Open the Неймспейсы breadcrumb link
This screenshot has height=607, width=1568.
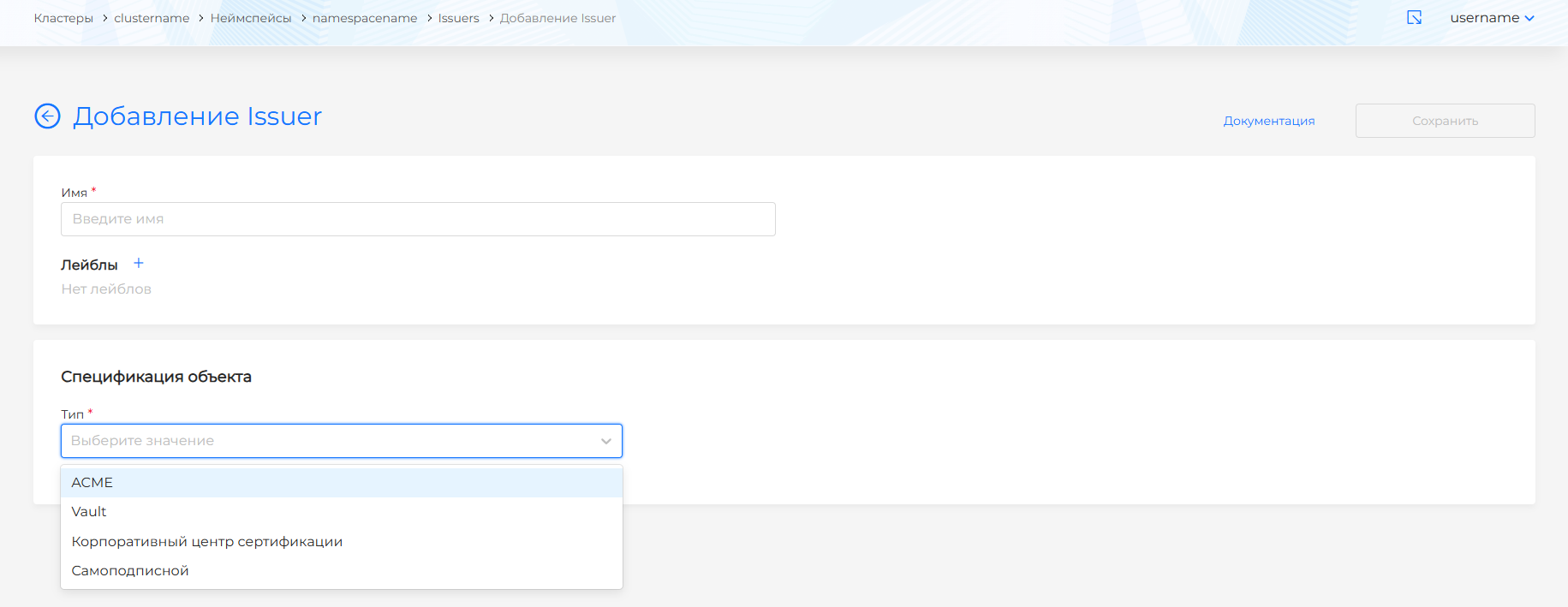pos(251,18)
